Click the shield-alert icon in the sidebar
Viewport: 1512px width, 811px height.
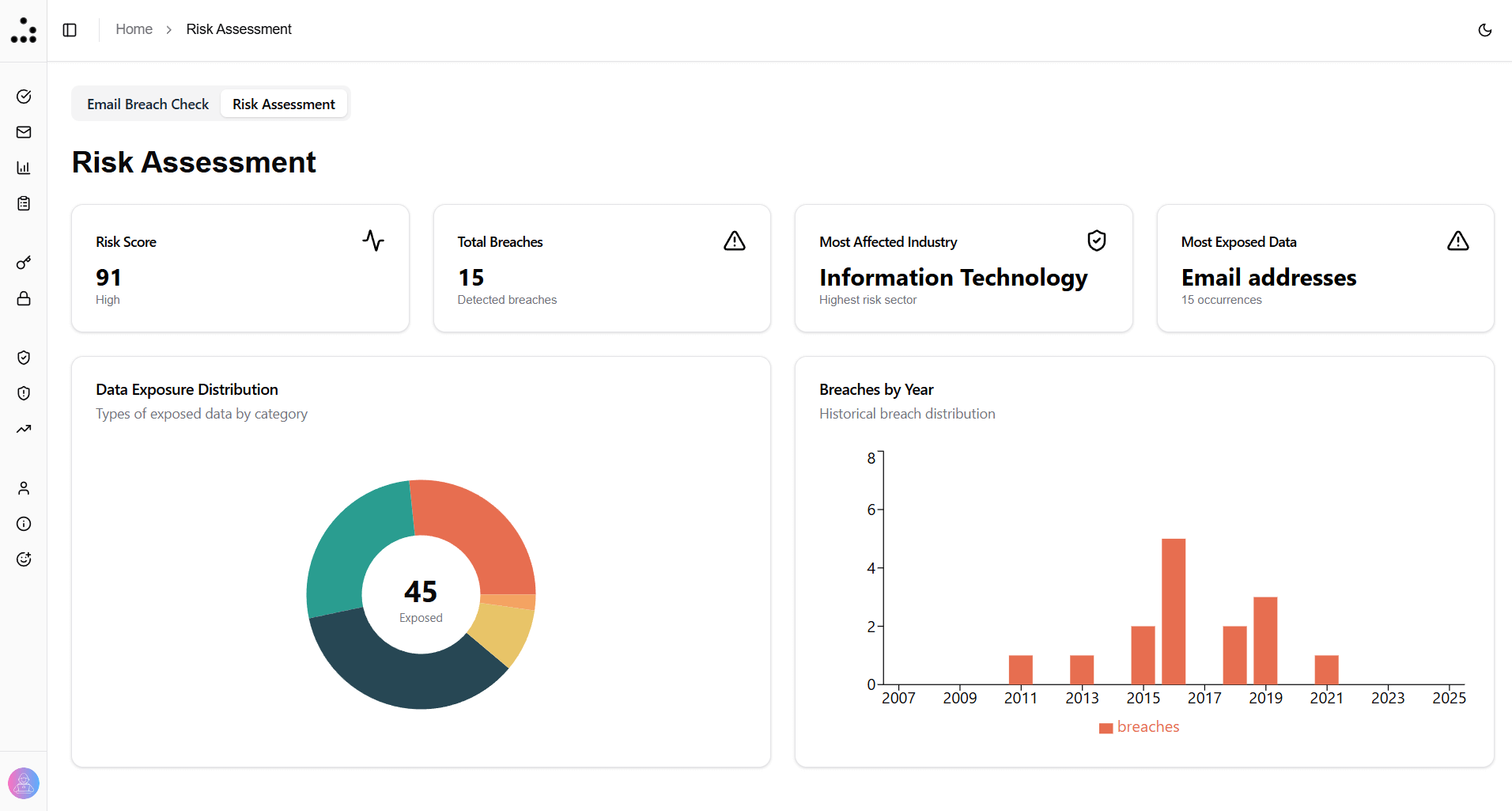[24, 393]
